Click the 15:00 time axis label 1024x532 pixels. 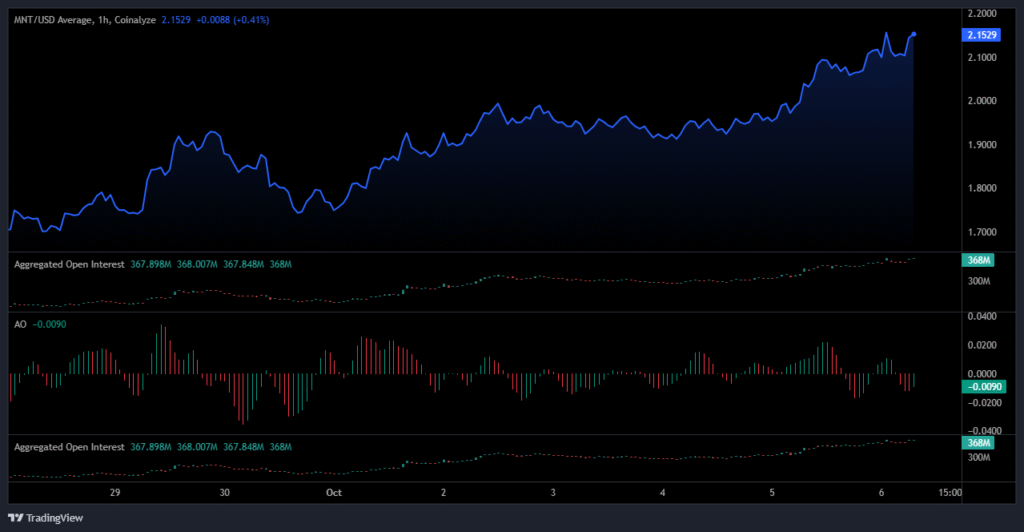[950, 493]
